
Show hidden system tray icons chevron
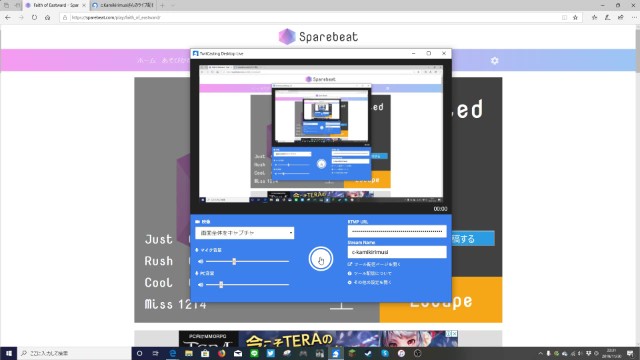(x=540, y=353)
